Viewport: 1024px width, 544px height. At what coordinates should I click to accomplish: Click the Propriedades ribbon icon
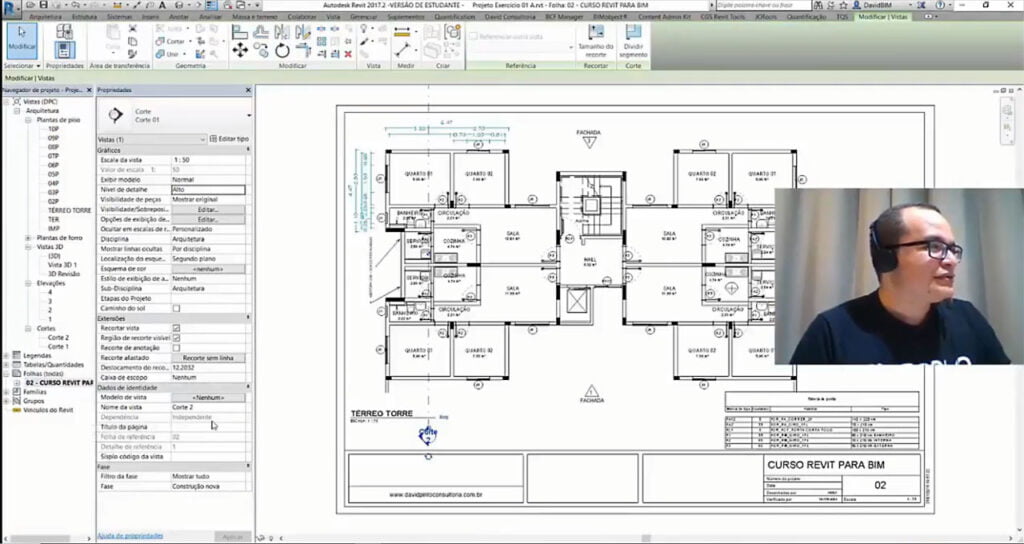64,44
